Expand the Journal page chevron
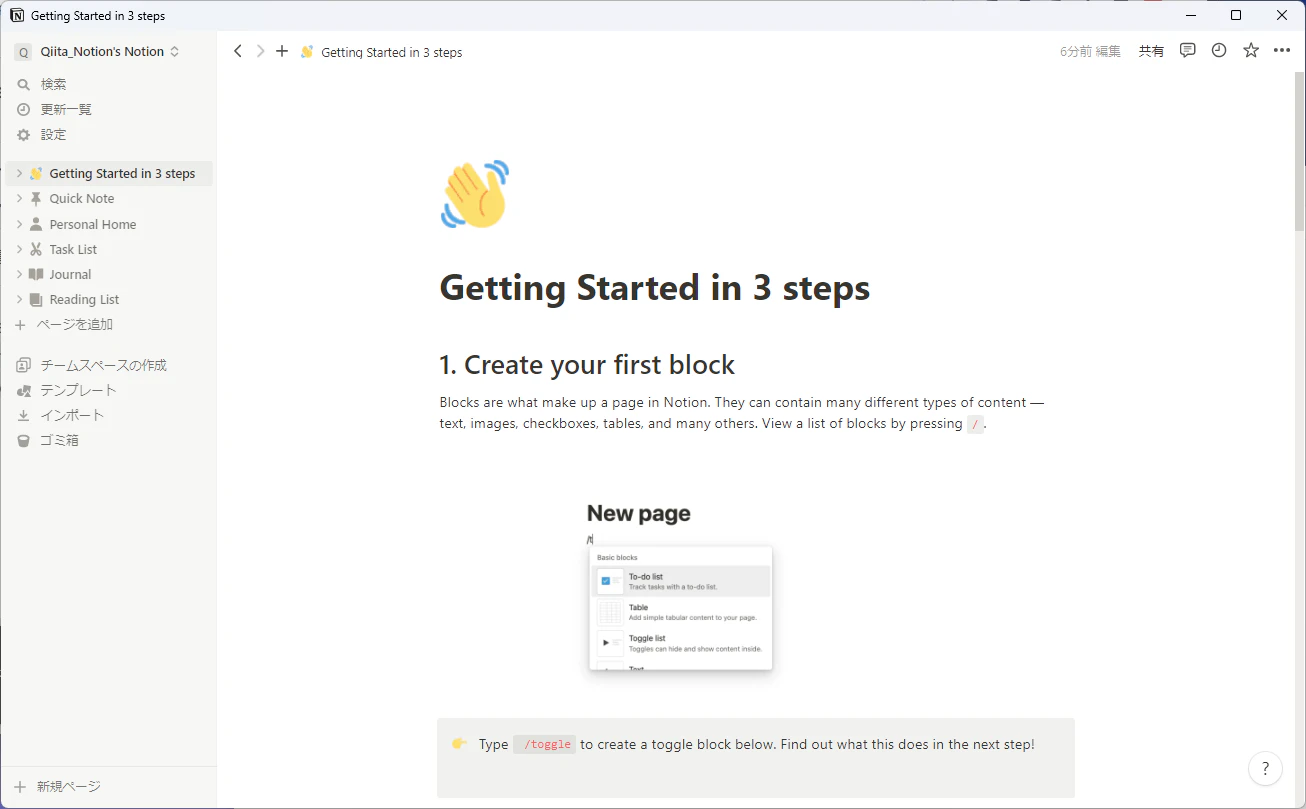 19,274
